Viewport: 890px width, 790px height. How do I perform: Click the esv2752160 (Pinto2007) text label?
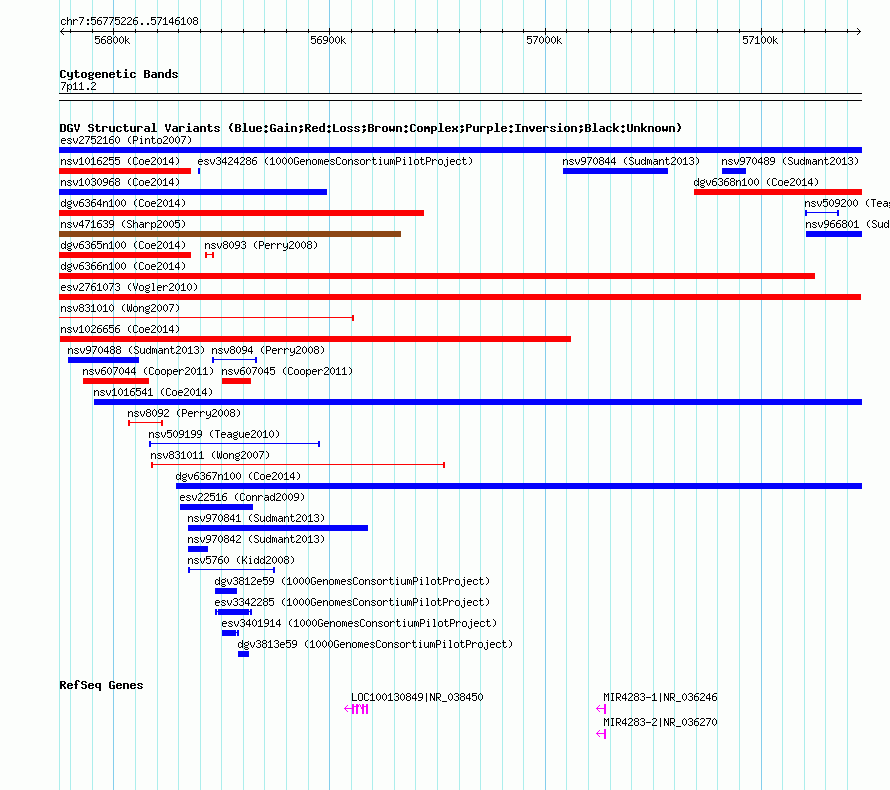126,140
